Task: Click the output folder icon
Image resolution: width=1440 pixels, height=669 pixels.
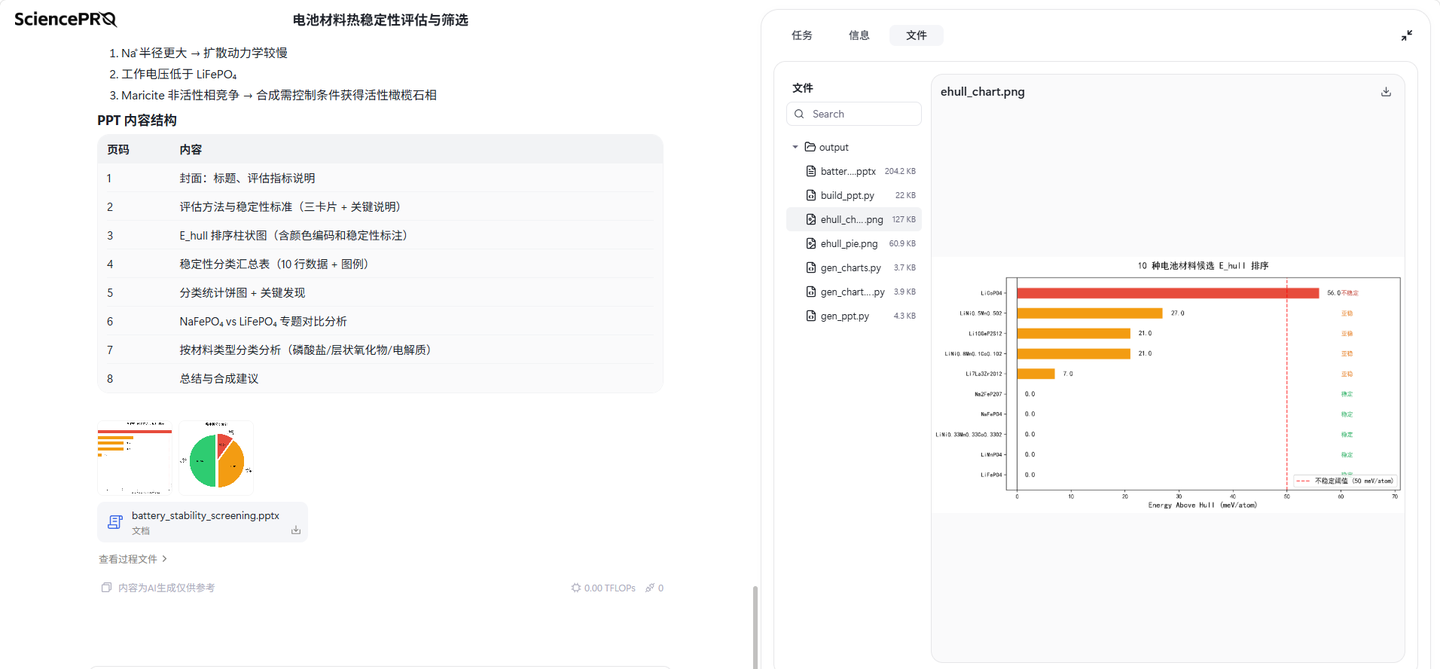Action: click(x=810, y=147)
